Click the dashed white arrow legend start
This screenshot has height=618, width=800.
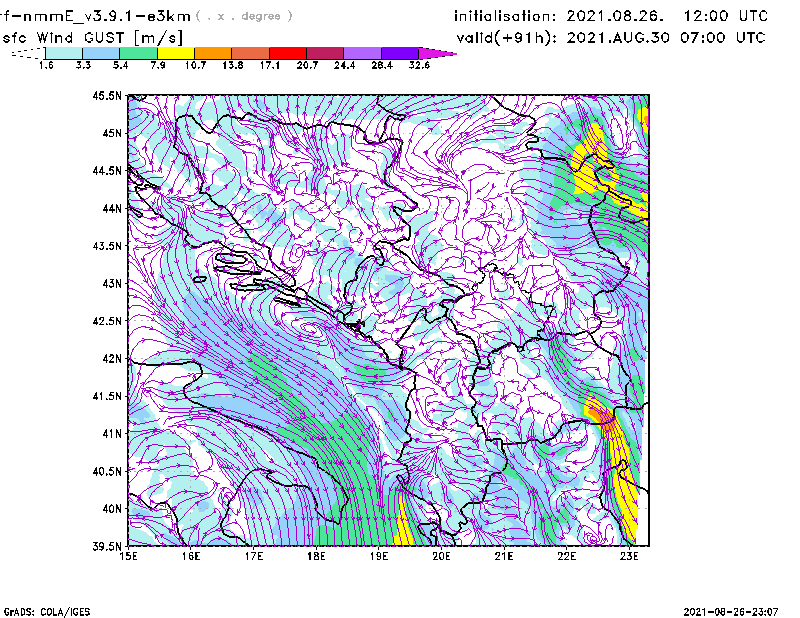pos(28,53)
